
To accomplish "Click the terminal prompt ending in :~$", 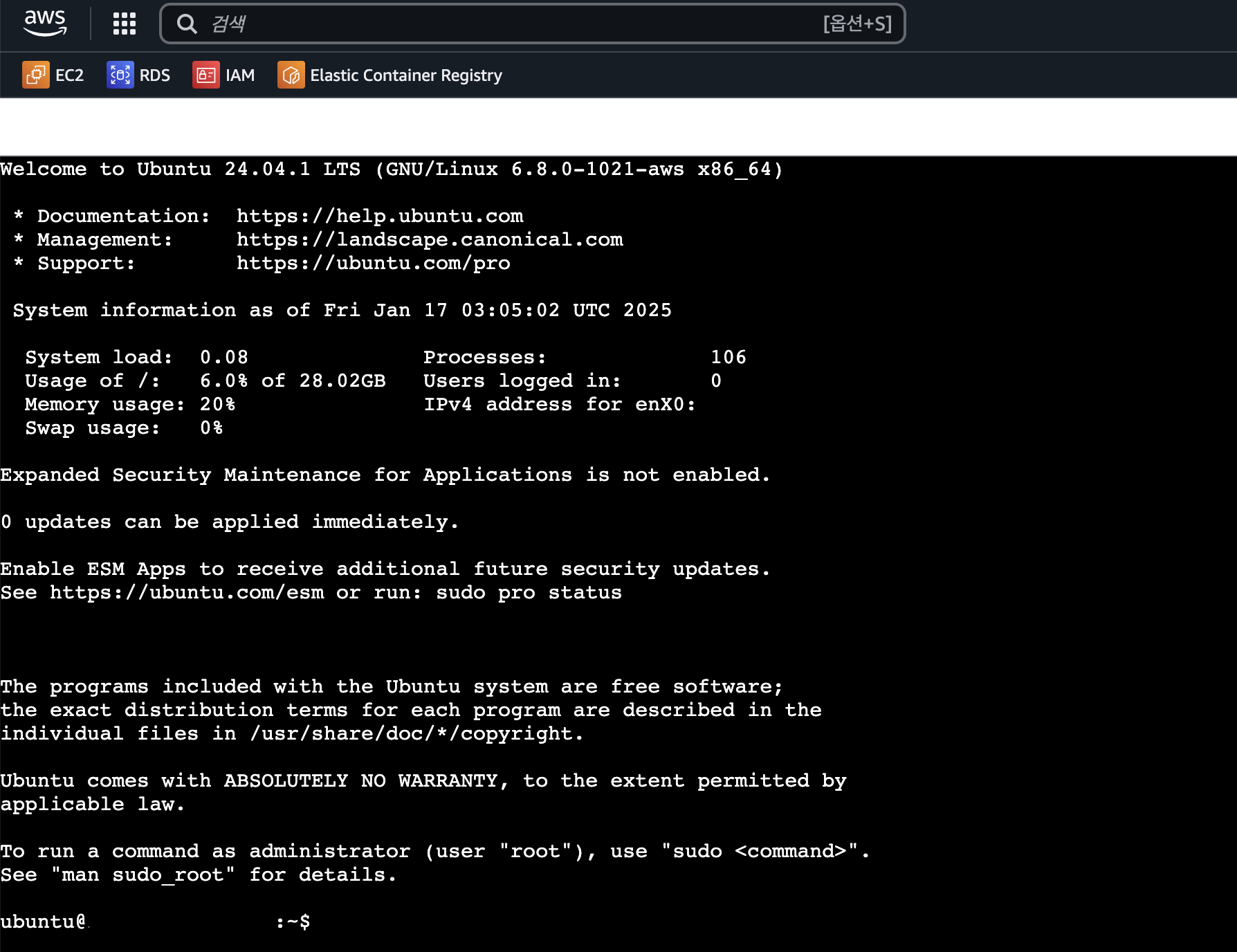I will point(155,922).
